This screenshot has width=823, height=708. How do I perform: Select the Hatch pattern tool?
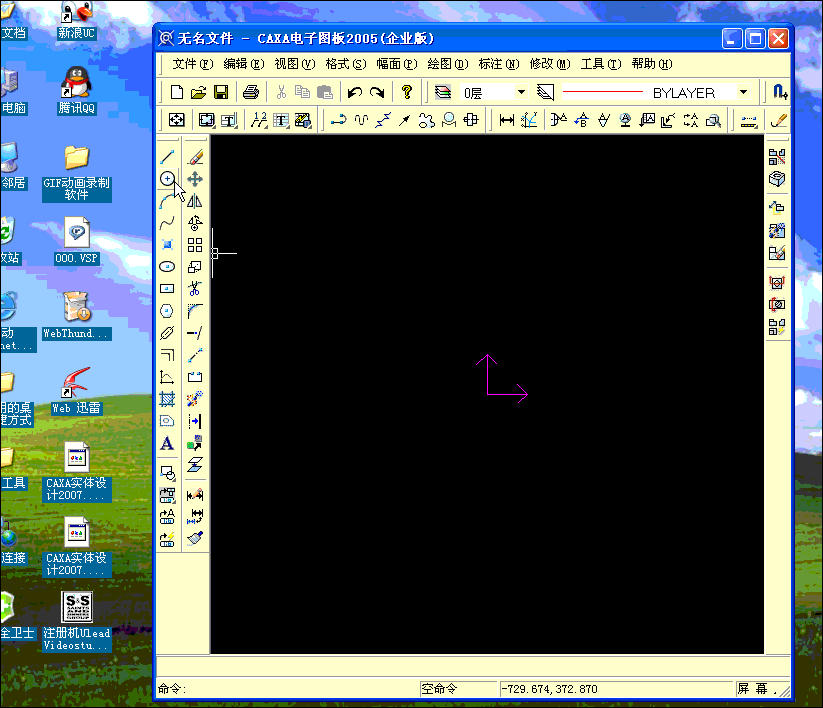pos(167,399)
